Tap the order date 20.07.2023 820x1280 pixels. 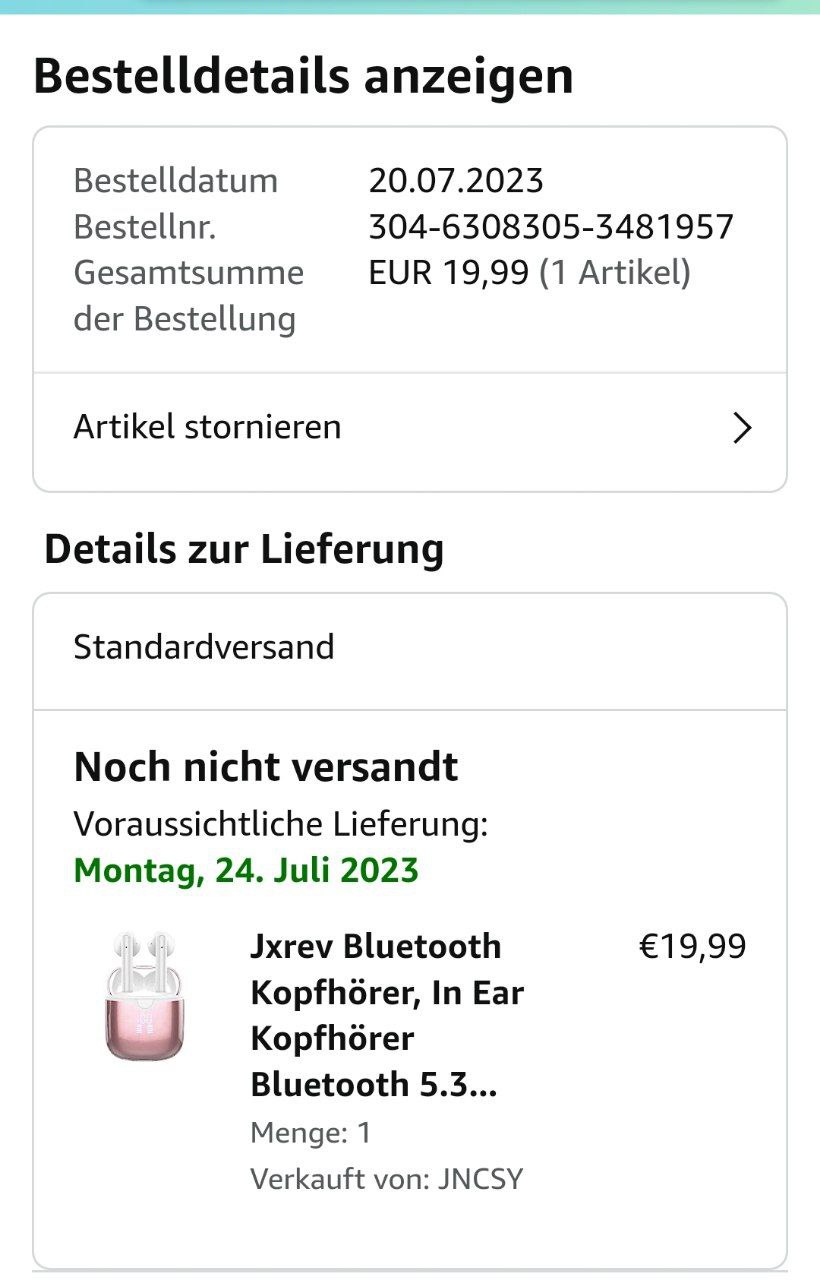coord(456,181)
